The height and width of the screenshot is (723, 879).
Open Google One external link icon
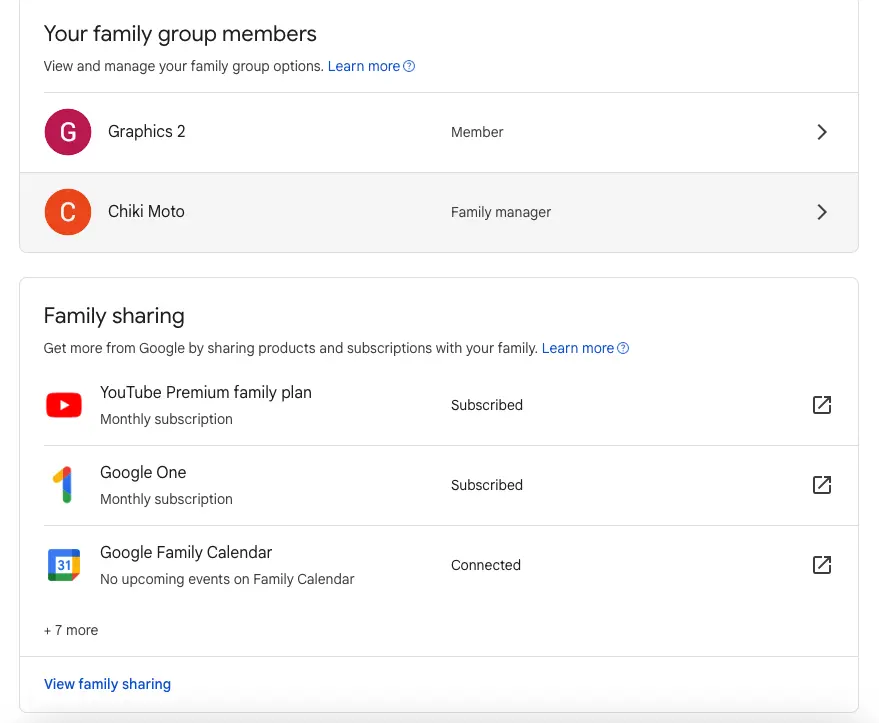pos(822,485)
